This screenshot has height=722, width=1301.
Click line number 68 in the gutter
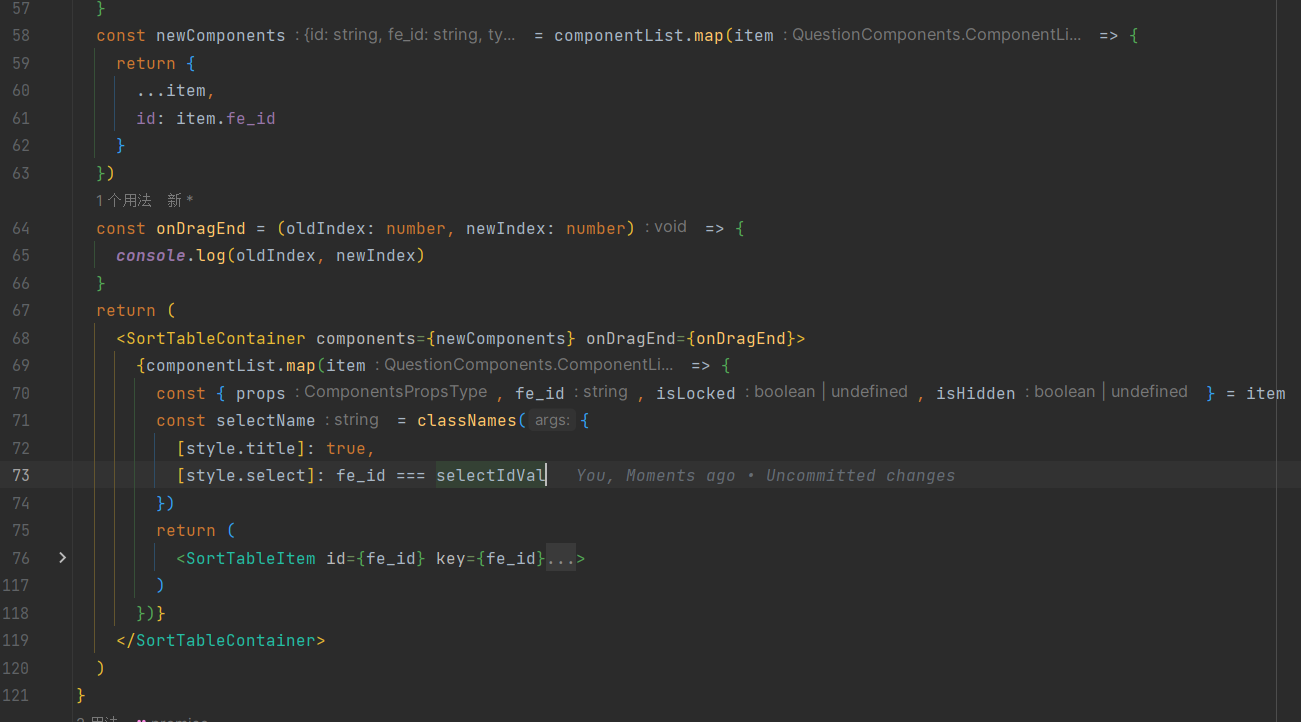(x=21, y=338)
